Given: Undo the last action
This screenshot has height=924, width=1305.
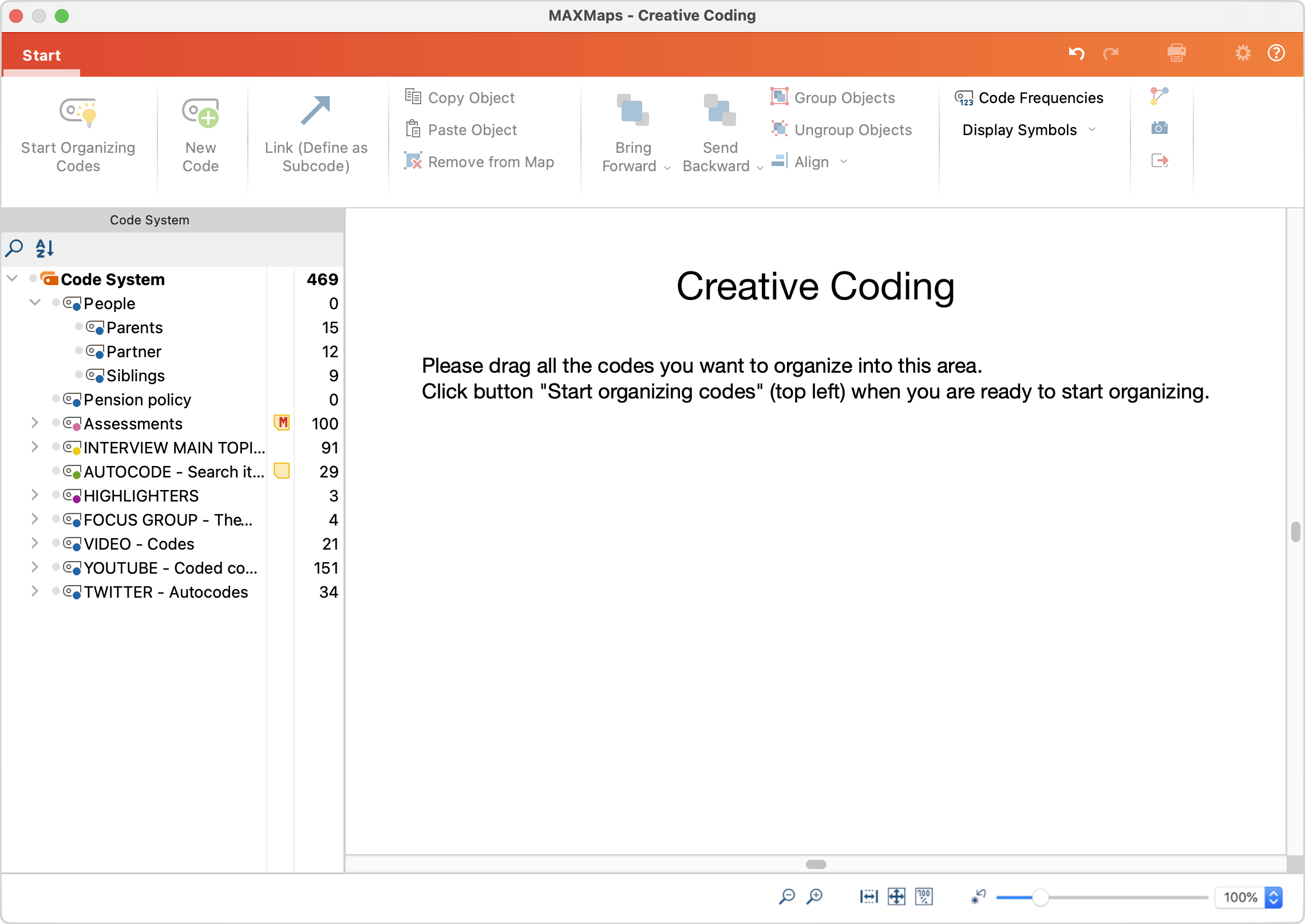Looking at the screenshot, I should point(1077,53).
